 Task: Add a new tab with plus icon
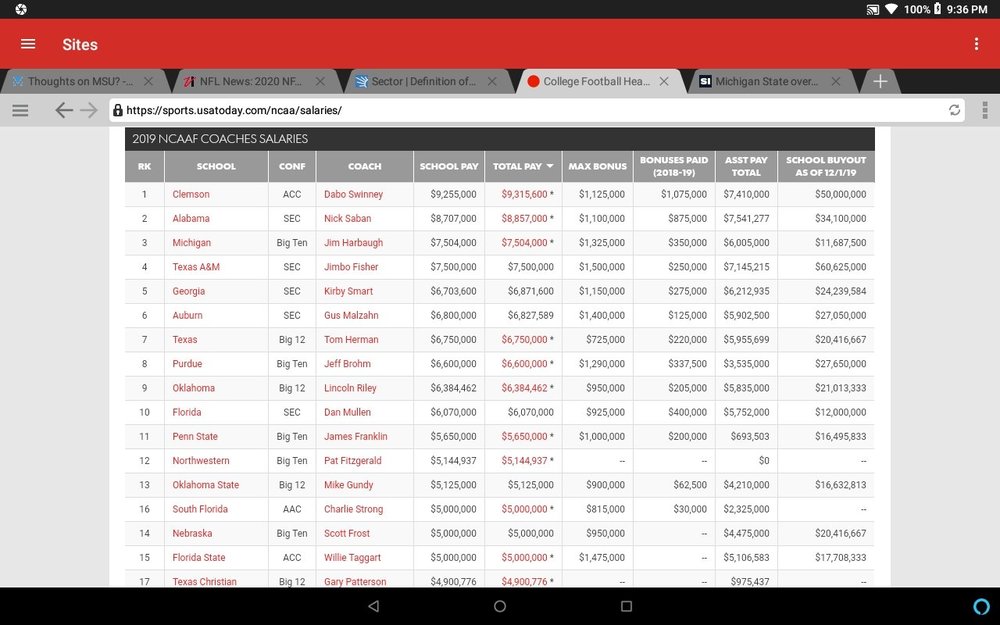pyautogui.click(x=880, y=81)
